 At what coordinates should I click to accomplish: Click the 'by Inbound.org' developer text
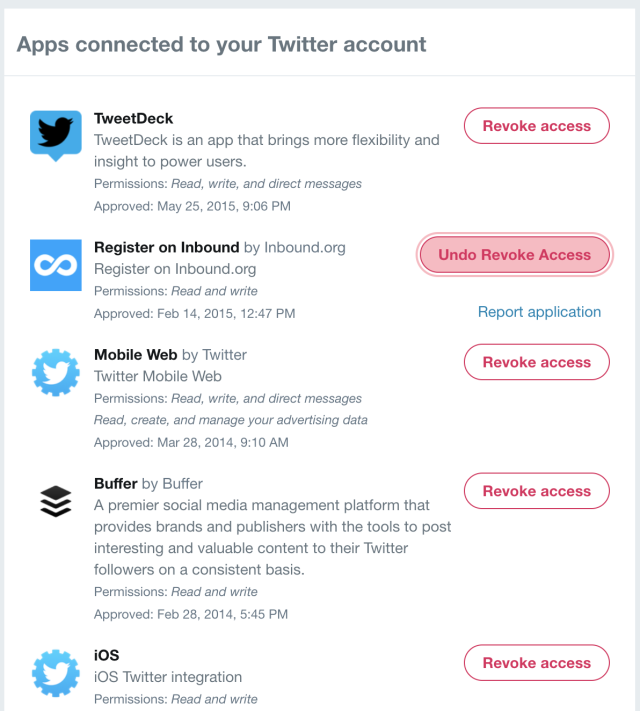pyautogui.click(x=295, y=248)
